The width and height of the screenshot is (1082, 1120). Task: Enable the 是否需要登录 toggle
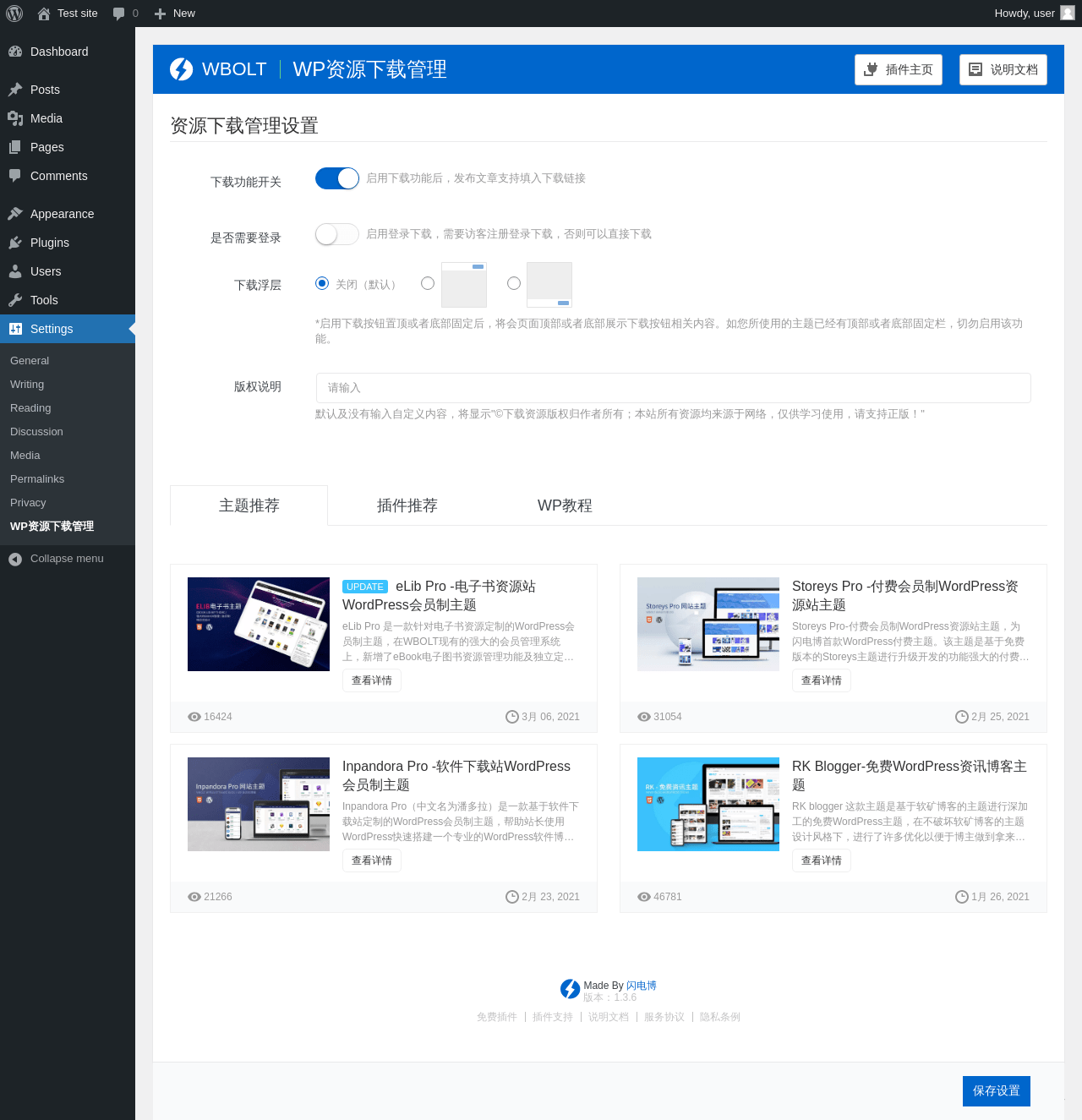tap(337, 234)
